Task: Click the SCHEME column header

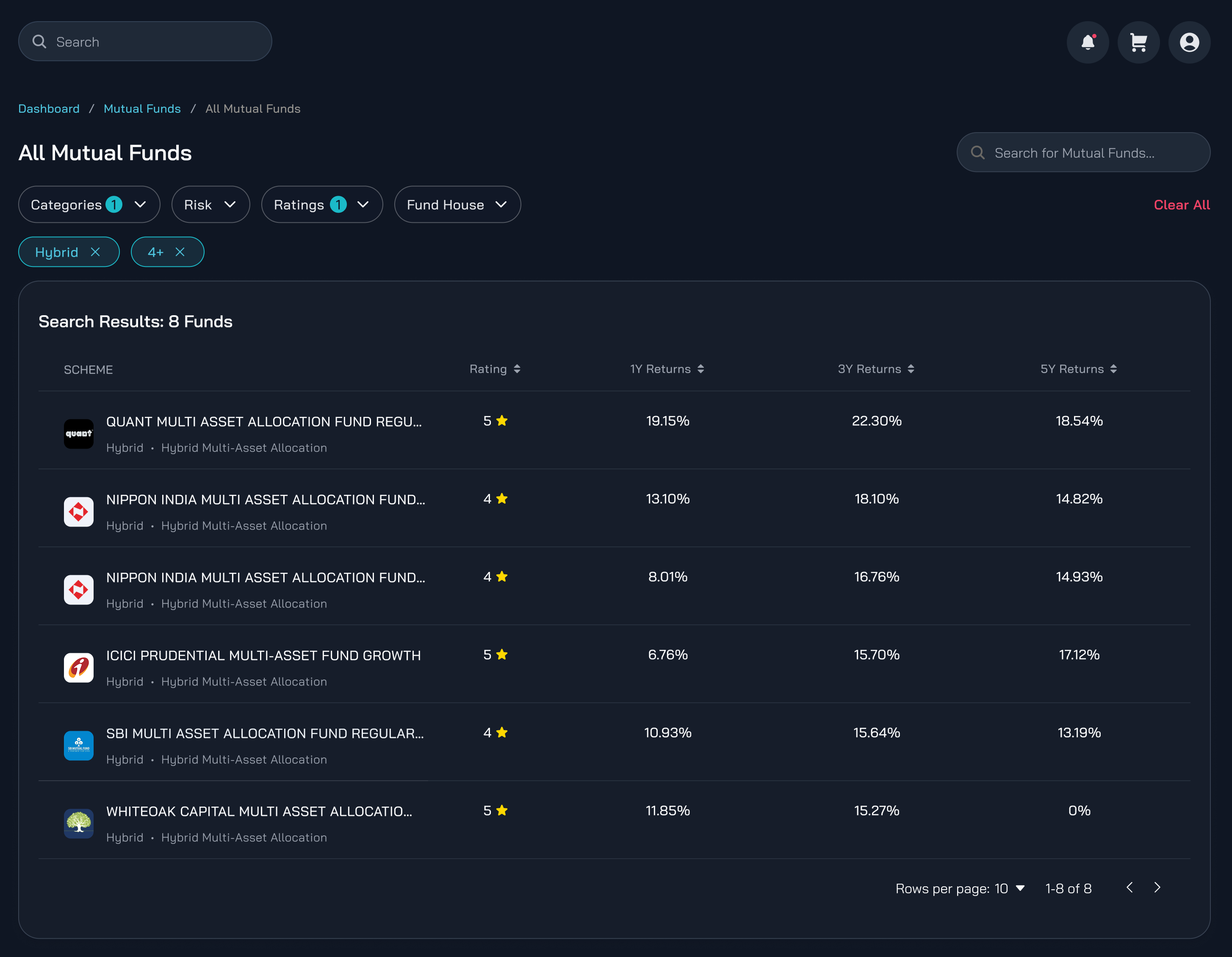Action: pos(88,369)
